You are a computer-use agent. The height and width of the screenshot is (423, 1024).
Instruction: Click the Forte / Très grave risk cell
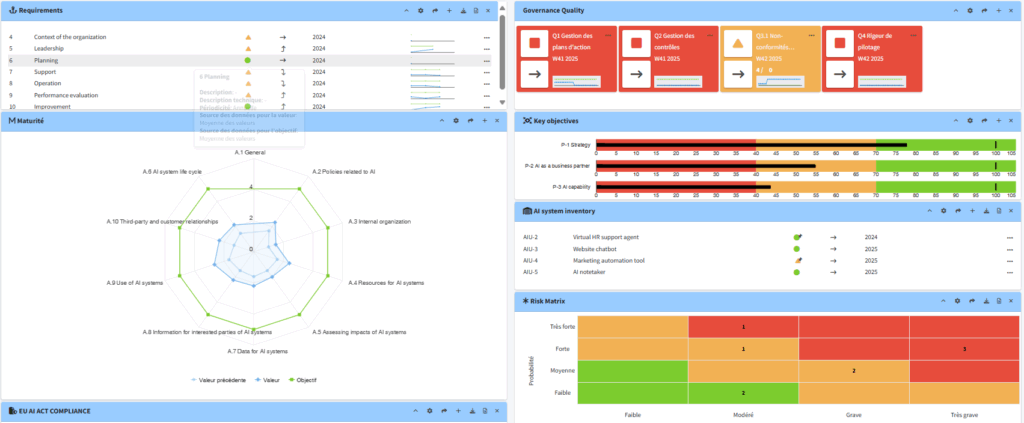(x=963, y=349)
